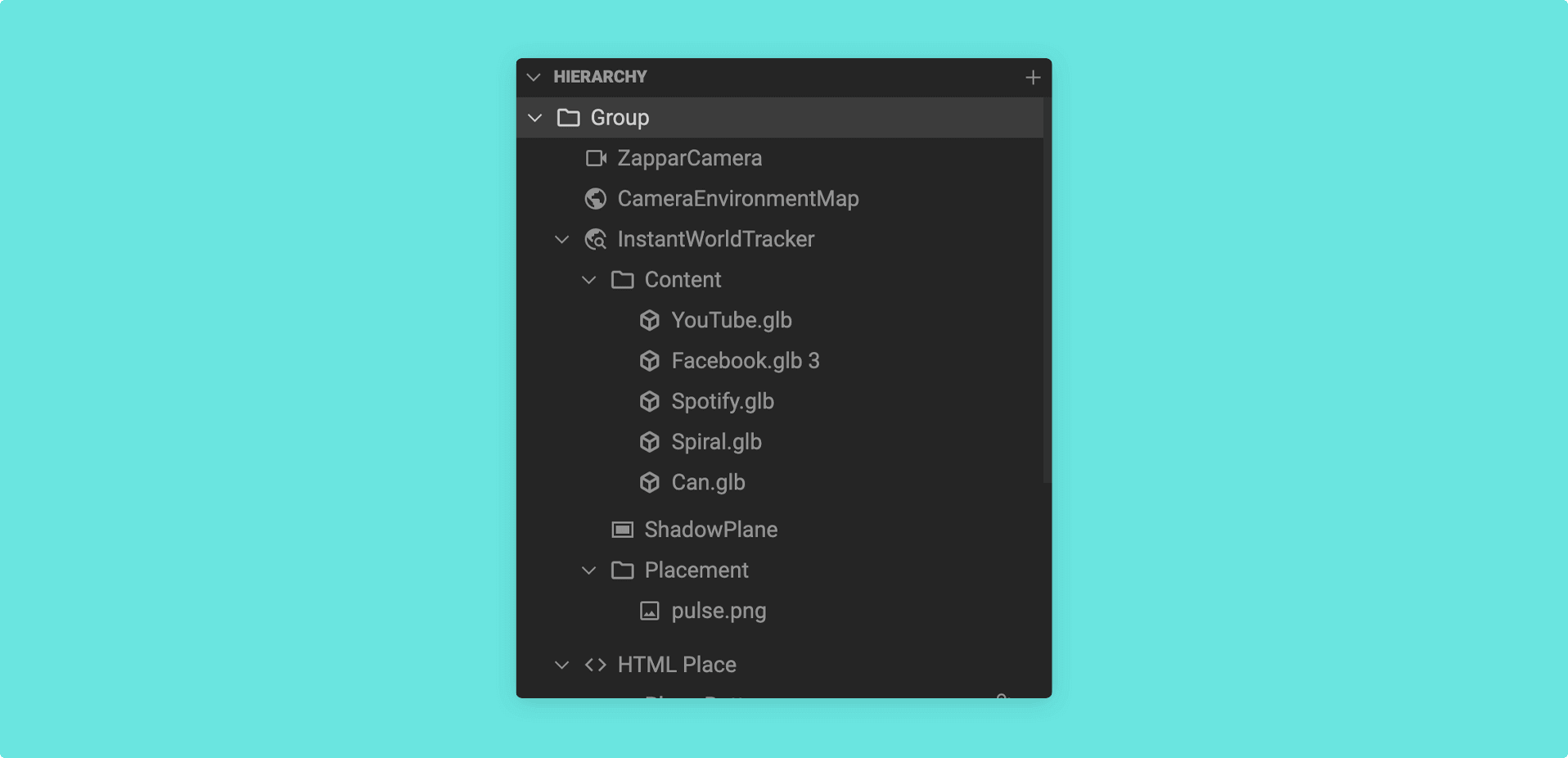Collapse the HTML Place node chevron
Image resolution: width=1568 pixels, height=758 pixels.
click(x=562, y=665)
